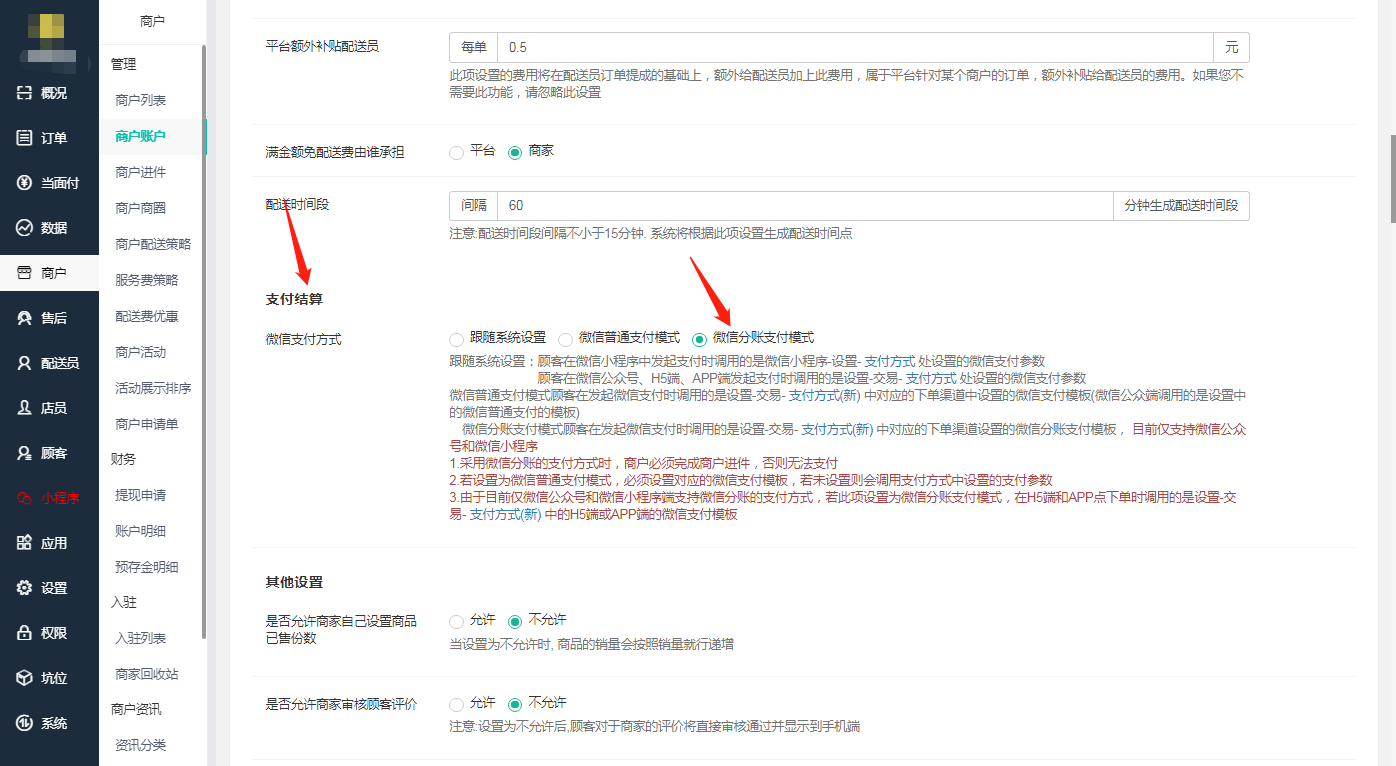Open the 数据 data chart icon
1396x766 pixels.
[25, 228]
